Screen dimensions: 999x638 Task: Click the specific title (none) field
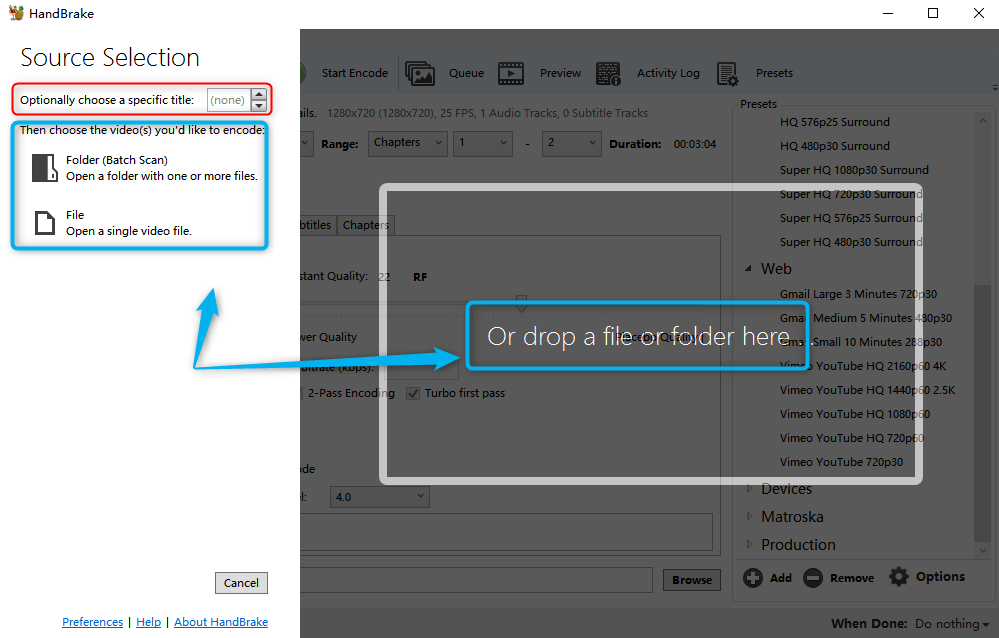pos(229,100)
